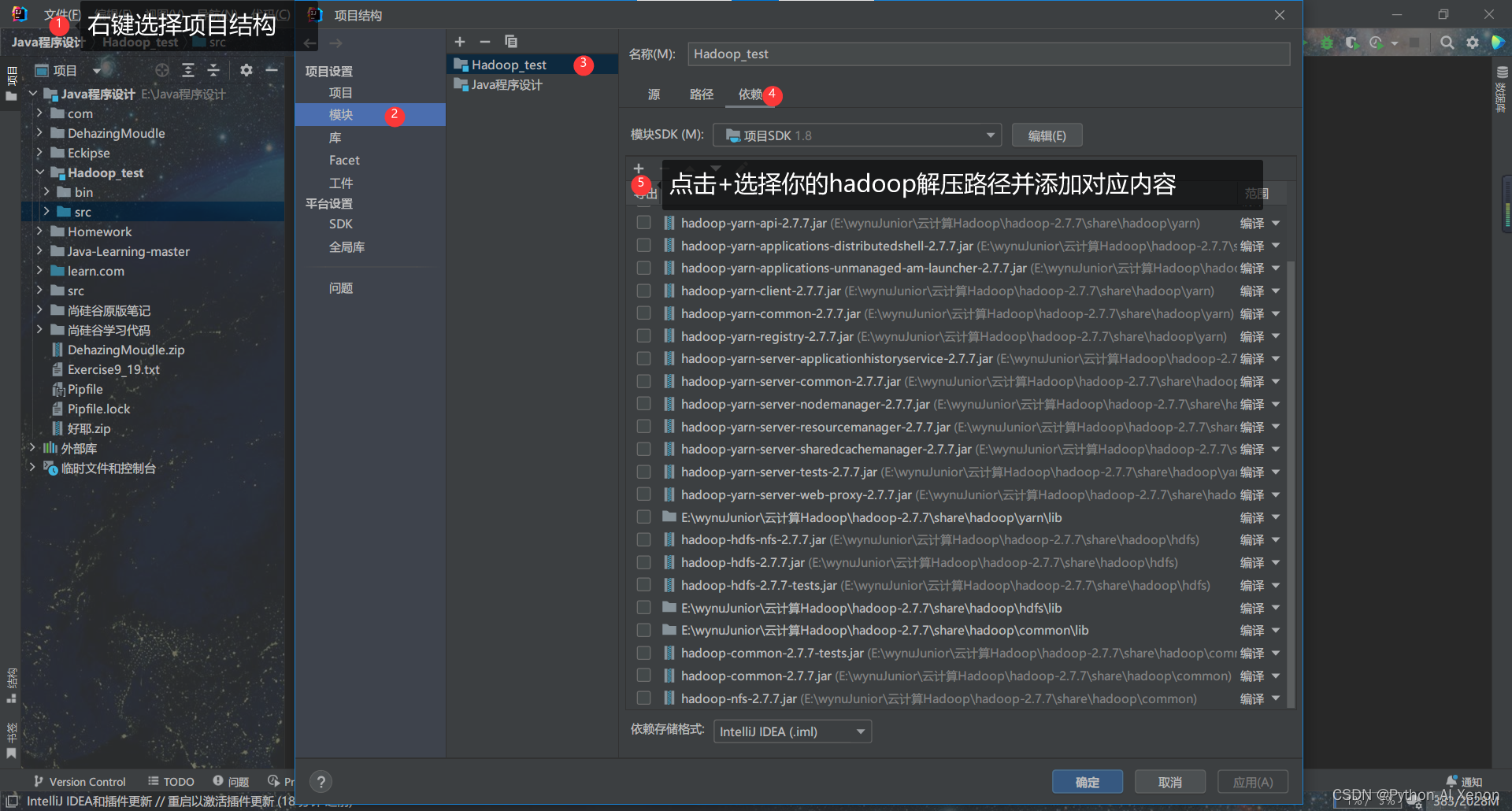This screenshot has height=811, width=1512.
Task: Expand the Homework folder
Action: click(39, 231)
